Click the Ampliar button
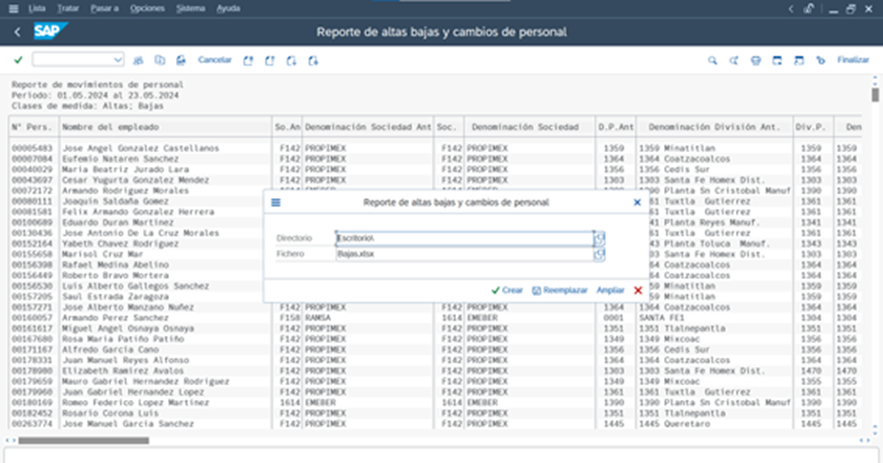Screen dimensions: 883x463 pos(610,290)
